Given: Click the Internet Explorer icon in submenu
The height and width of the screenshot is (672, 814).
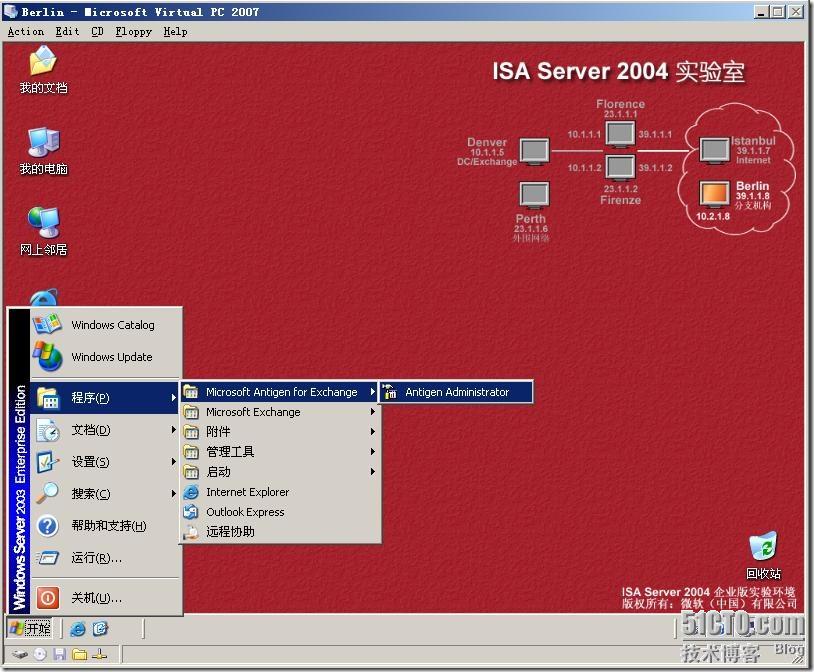Looking at the screenshot, I should pyautogui.click(x=192, y=492).
